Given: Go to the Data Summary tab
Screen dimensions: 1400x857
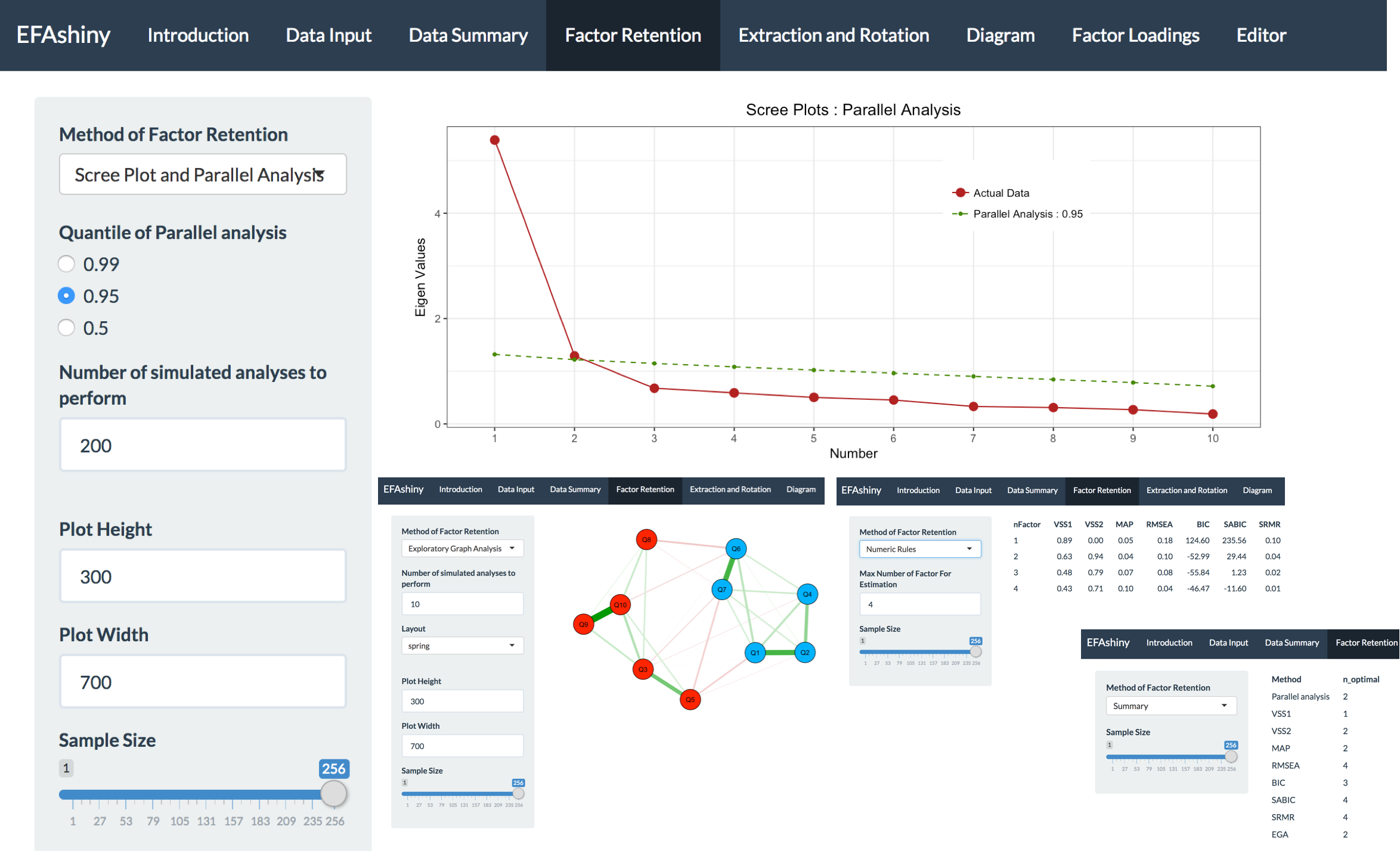Looking at the screenshot, I should 468,35.
